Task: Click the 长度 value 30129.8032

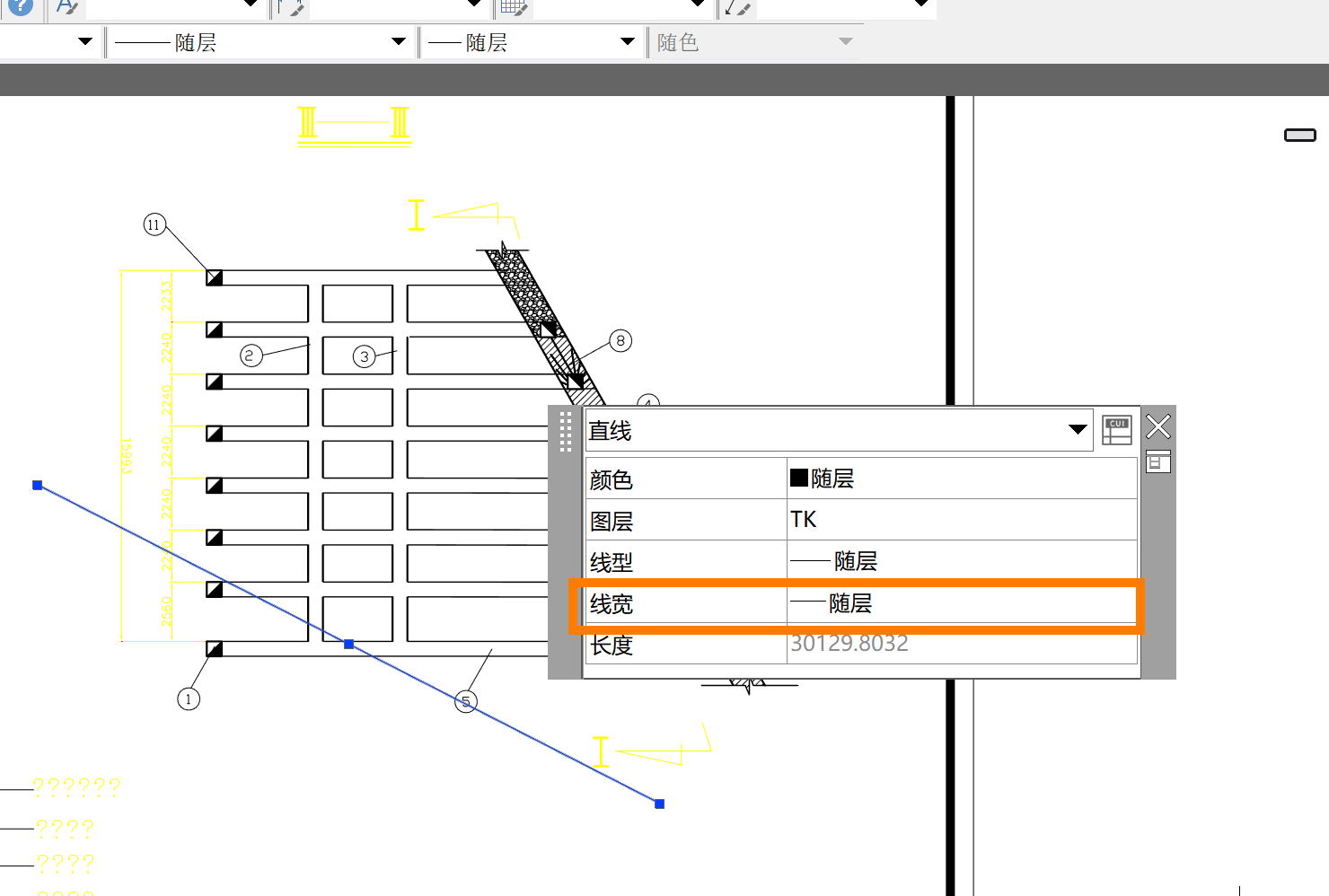Action: point(849,644)
